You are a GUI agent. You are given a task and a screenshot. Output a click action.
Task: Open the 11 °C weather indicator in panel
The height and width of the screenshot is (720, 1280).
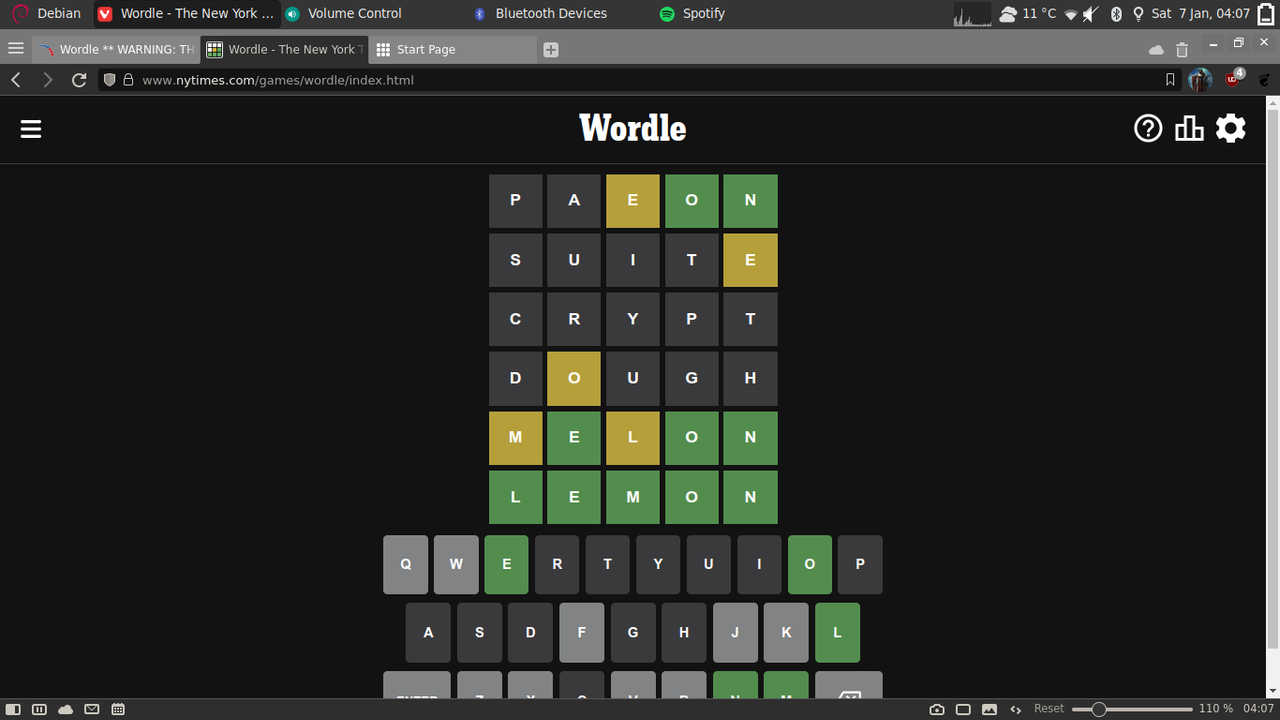(1027, 13)
